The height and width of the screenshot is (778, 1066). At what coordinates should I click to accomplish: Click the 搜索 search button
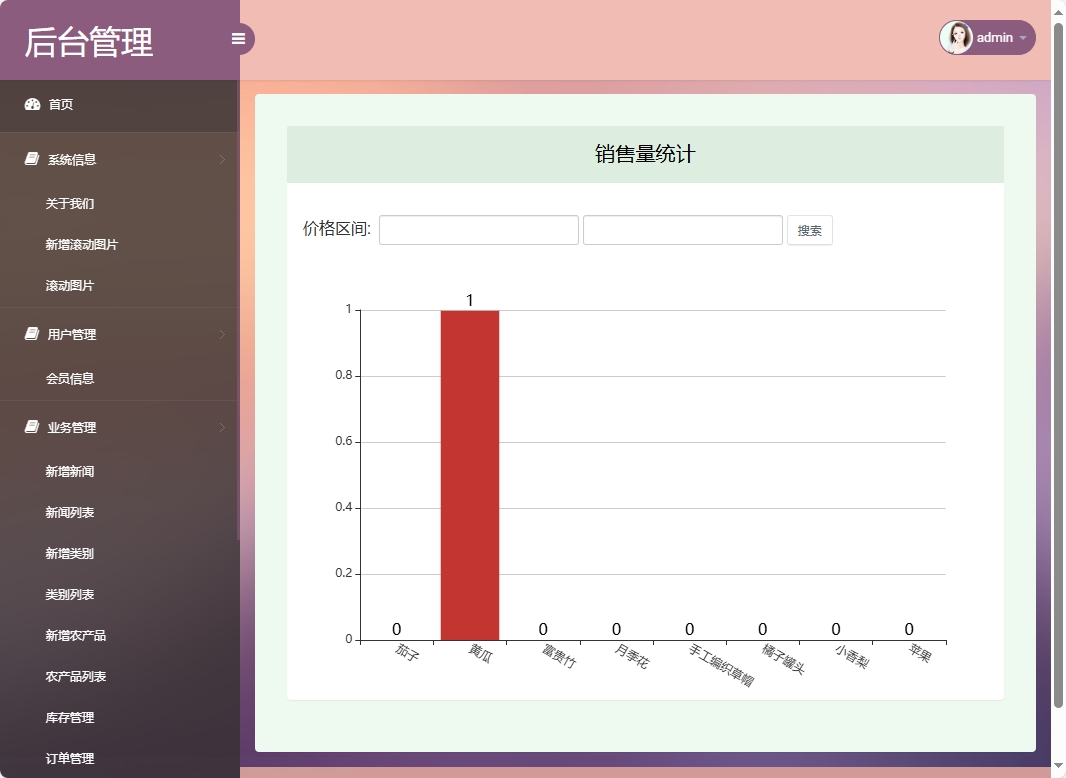coord(809,230)
